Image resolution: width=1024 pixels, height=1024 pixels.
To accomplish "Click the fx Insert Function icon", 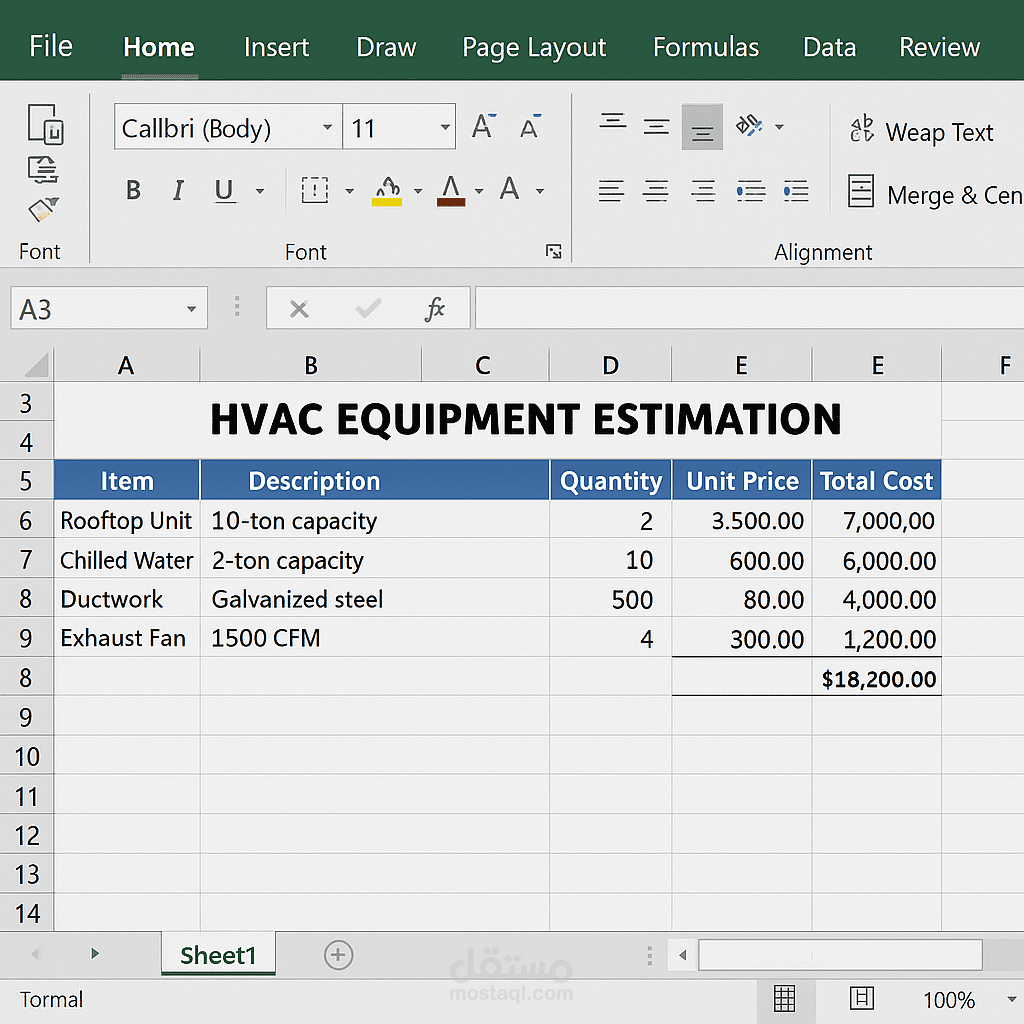I will [x=434, y=308].
